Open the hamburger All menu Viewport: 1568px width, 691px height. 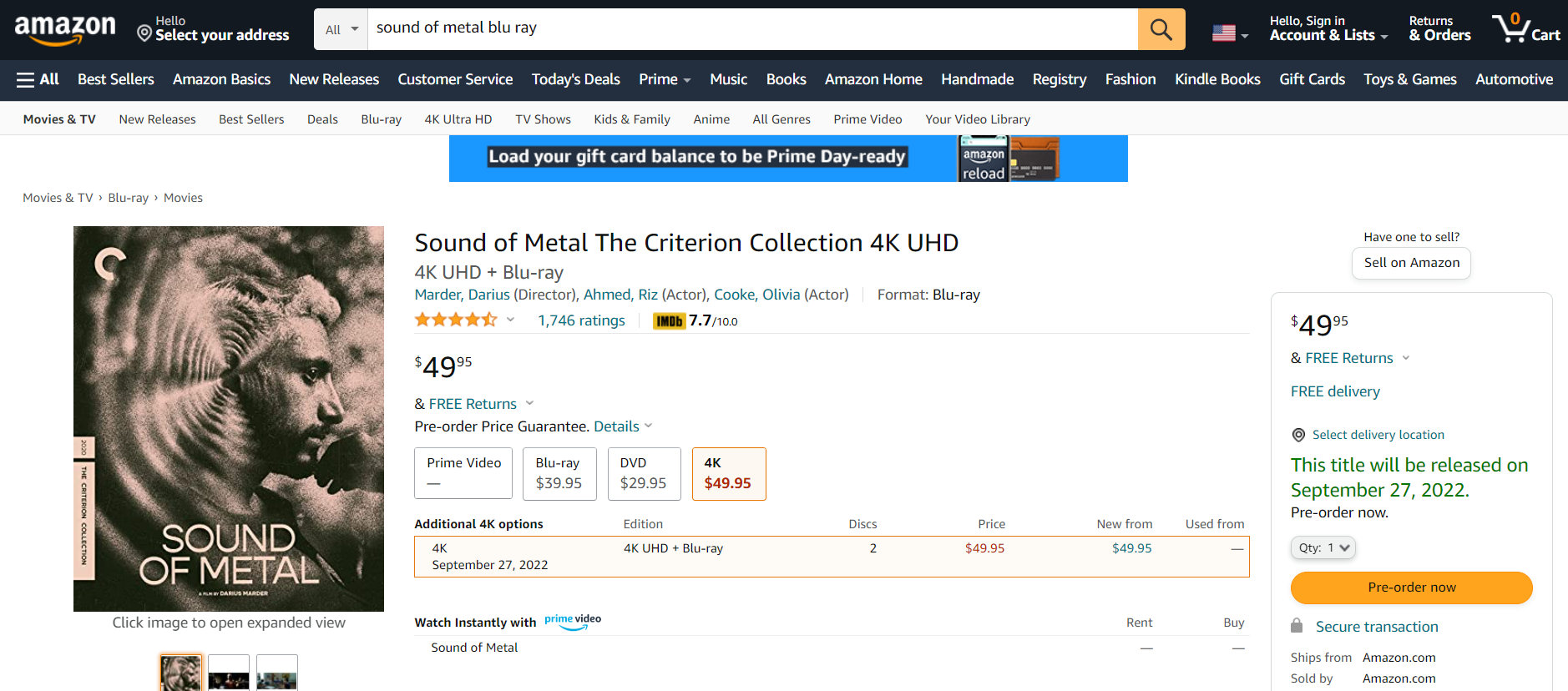point(38,79)
